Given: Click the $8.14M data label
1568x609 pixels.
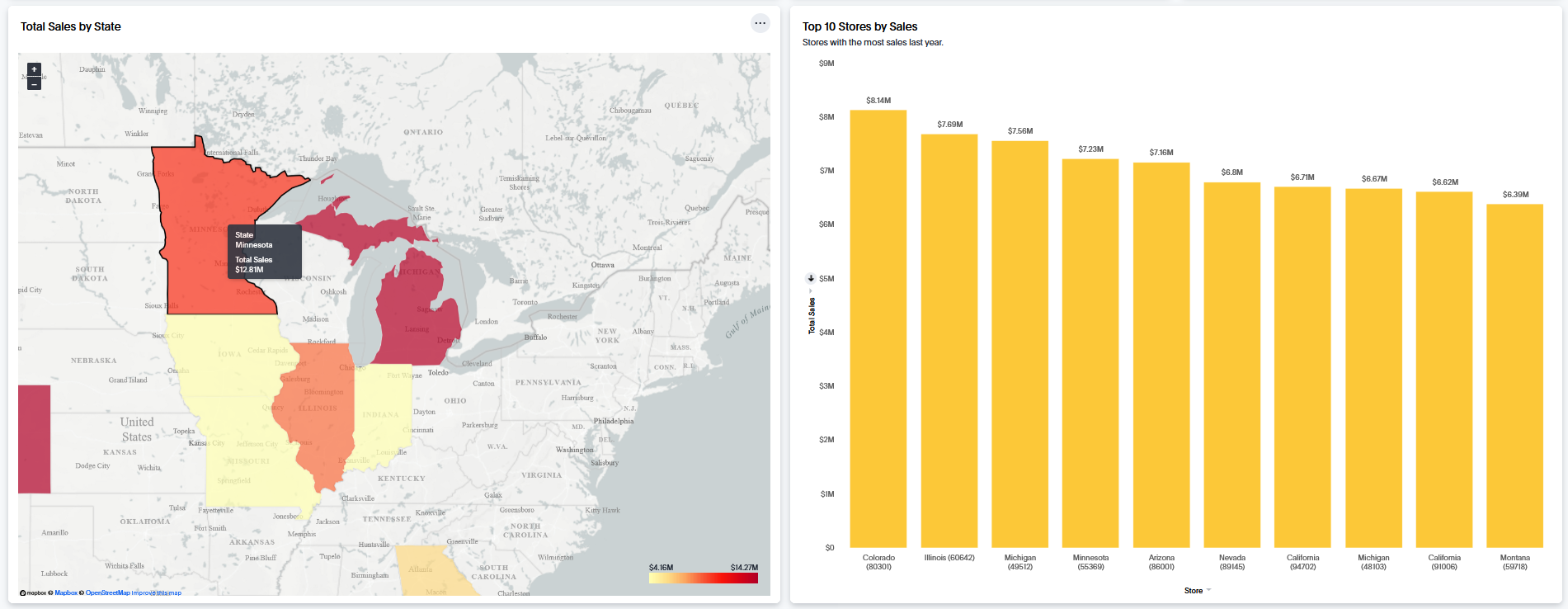Looking at the screenshot, I should click(878, 101).
